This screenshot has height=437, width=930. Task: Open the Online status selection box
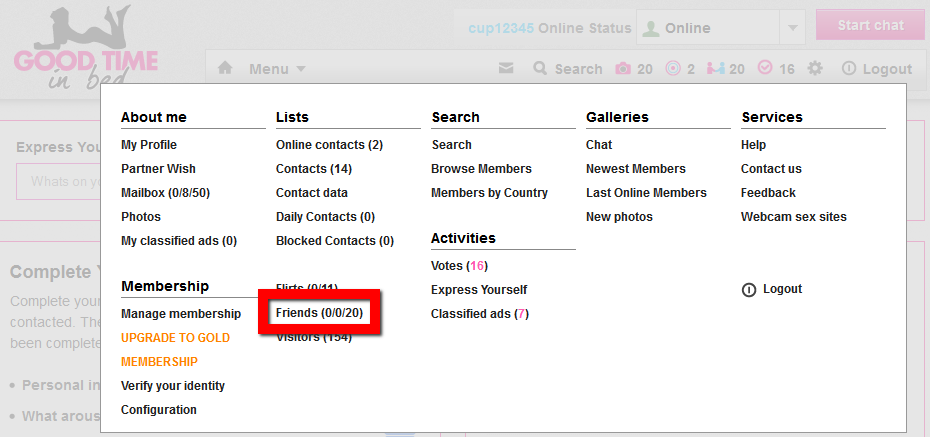[706, 28]
